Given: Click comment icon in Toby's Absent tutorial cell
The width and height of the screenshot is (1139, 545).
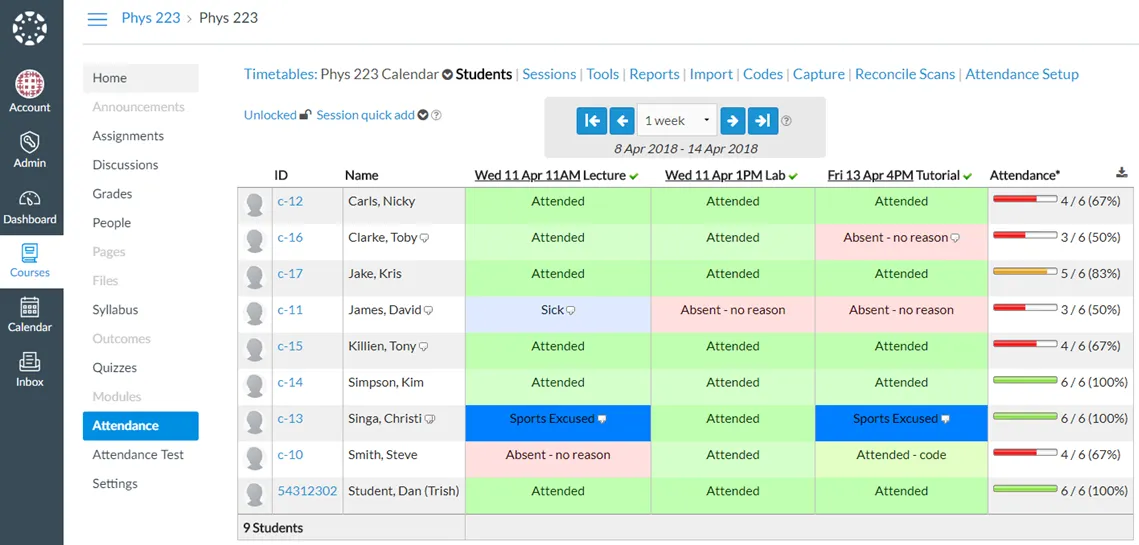Looking at the screenshot, I should [955, 238].
